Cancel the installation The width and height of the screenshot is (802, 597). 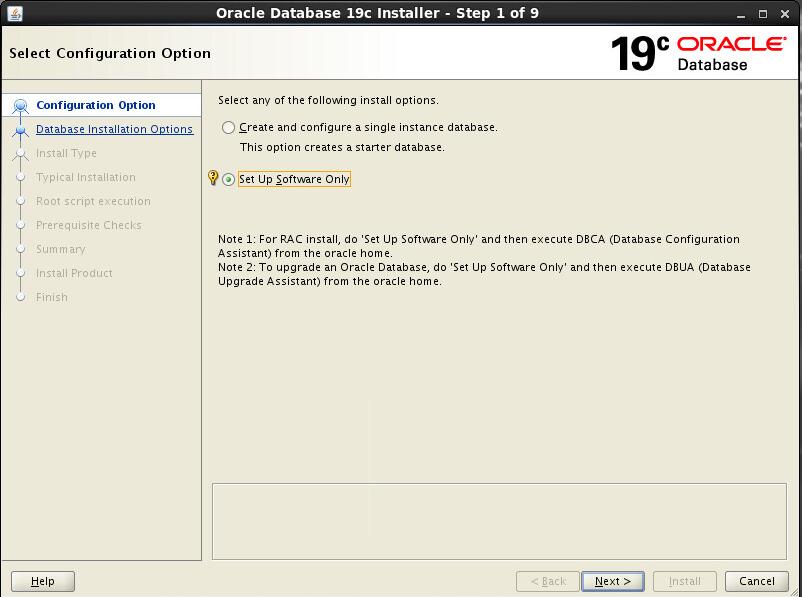tap(756, 581)
